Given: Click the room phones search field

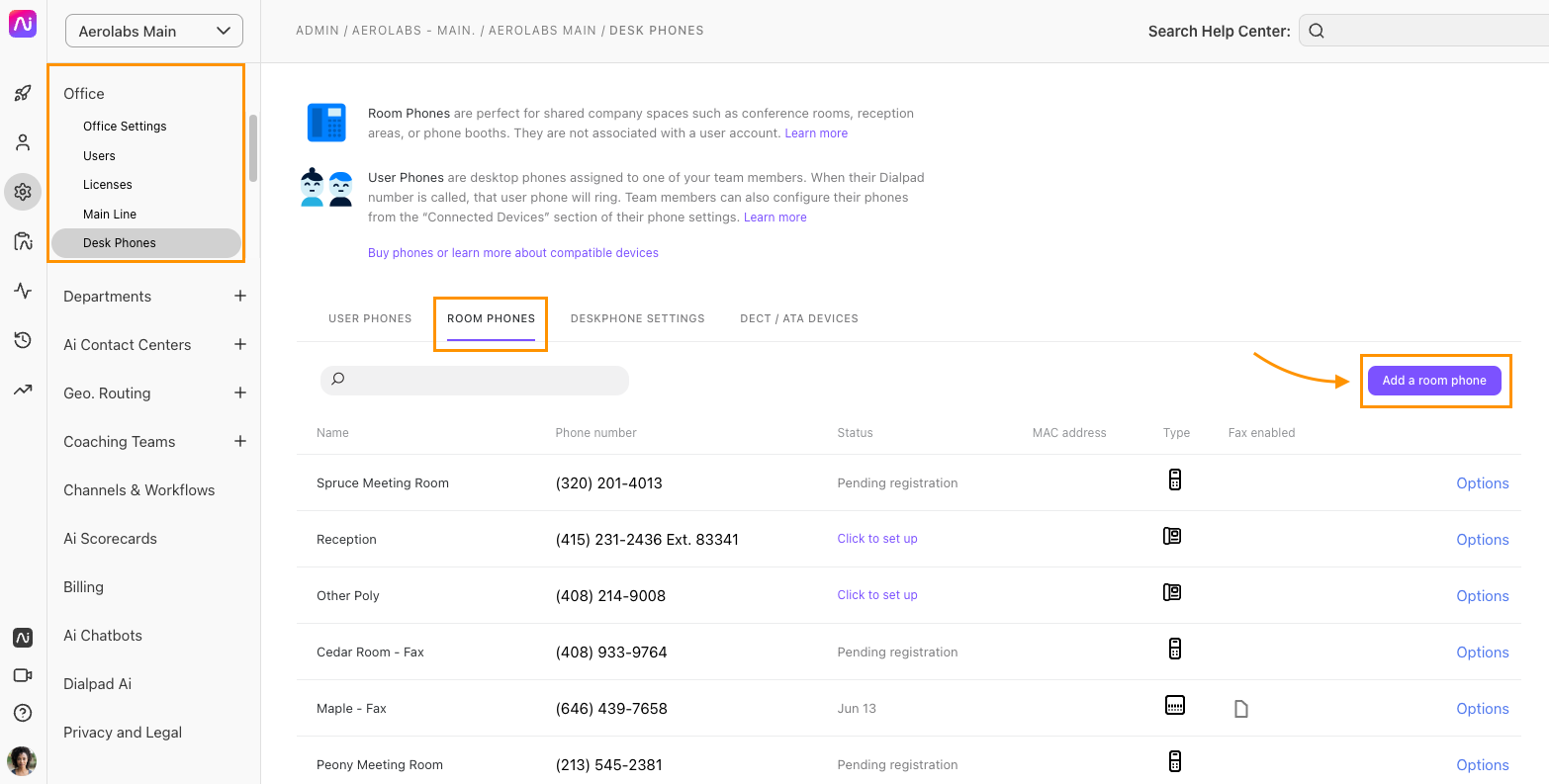Looking at the screenshot, I should click(x=475, y=381).
